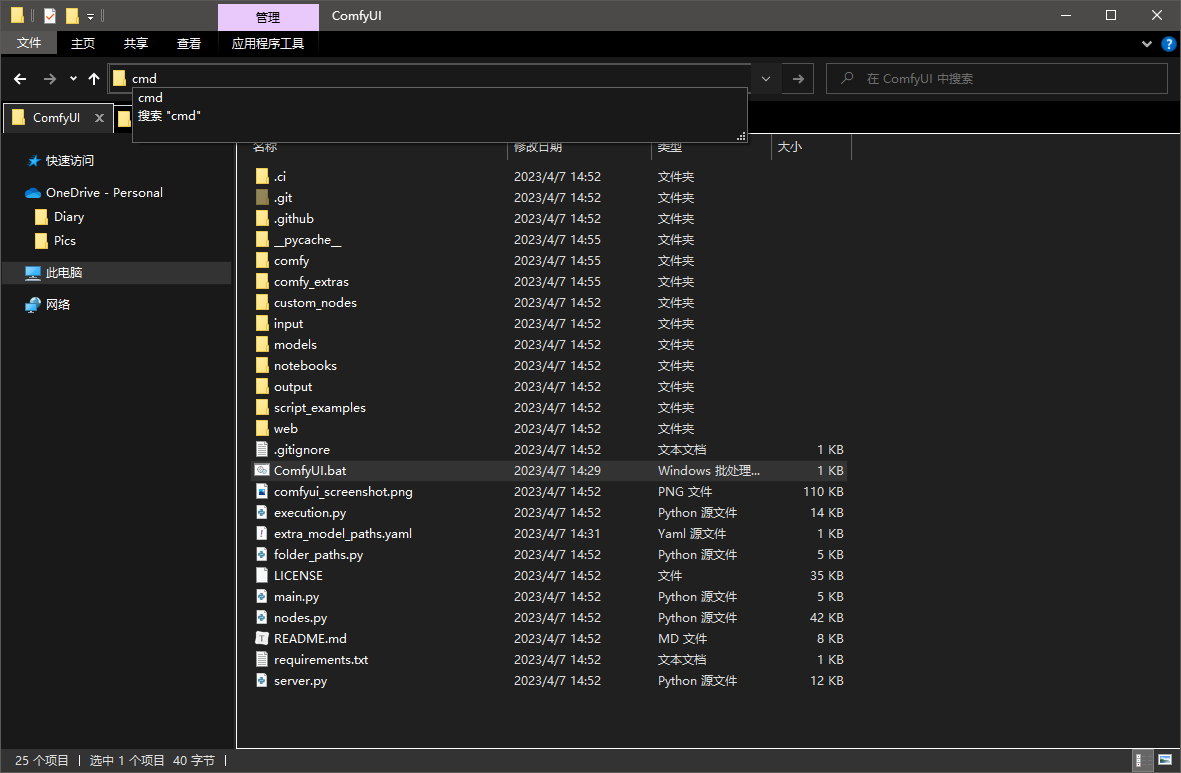Close the ComfyUI folder tab
Image resolution: width=1181 pixels, height=773 pixels.
(x=99, y=118)
